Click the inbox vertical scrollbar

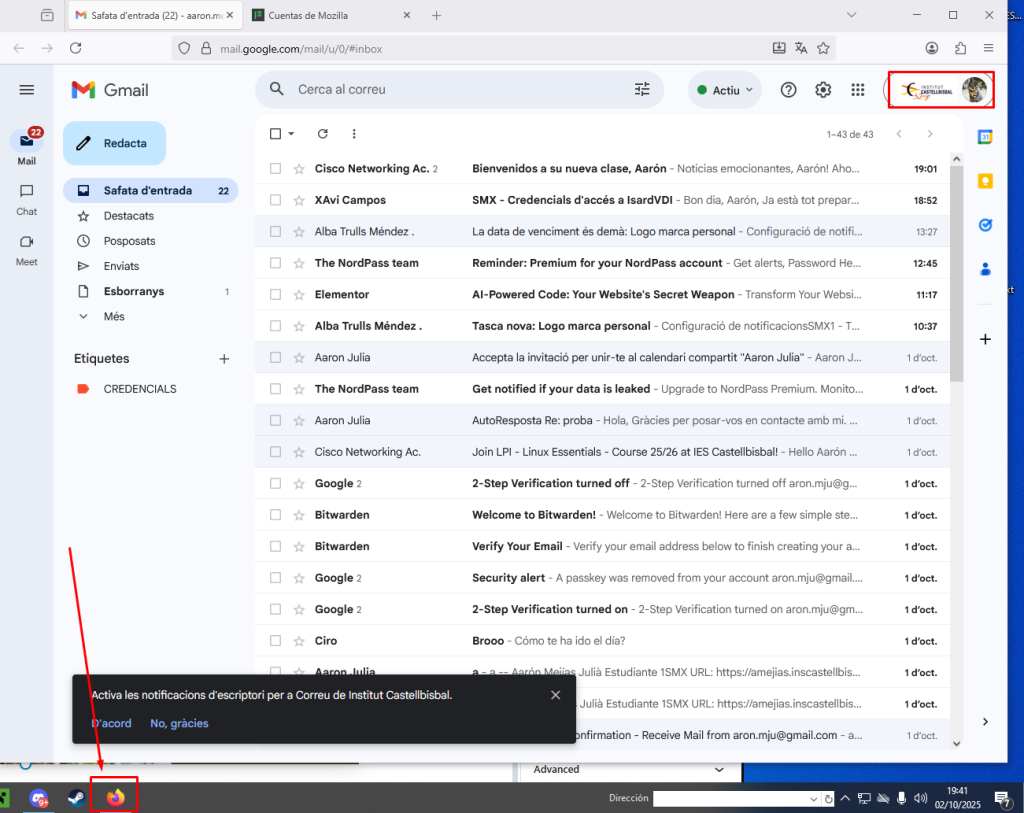[x=956, y=270]
